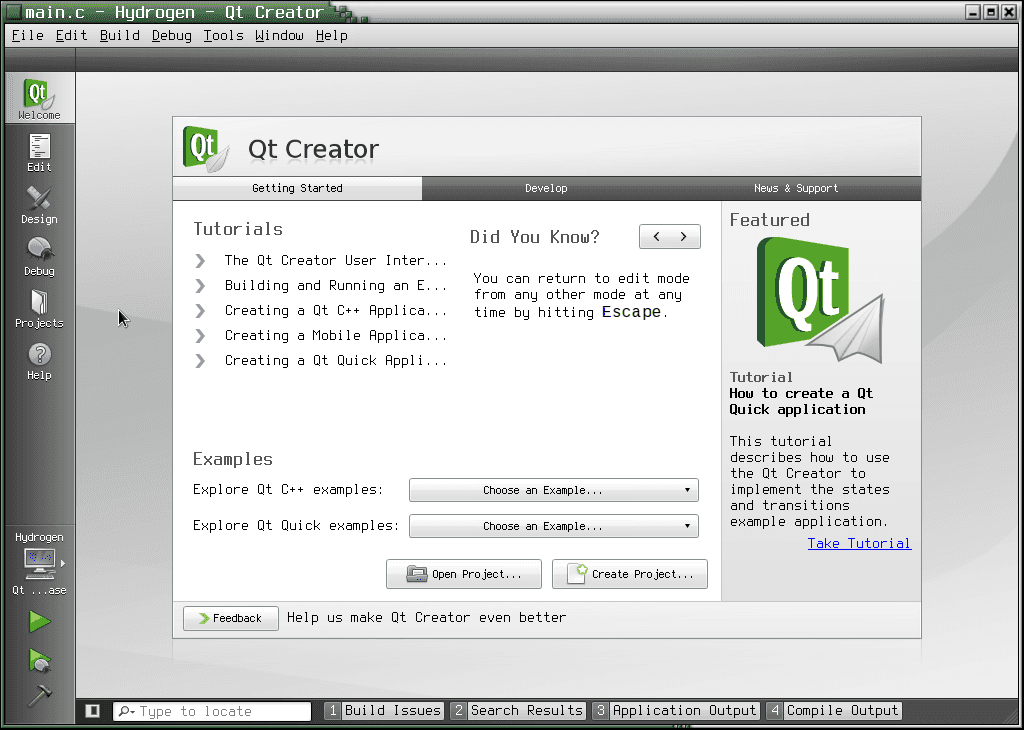
Task: Toggle the sidebar with bottom-left square icon
Action: 93,710
